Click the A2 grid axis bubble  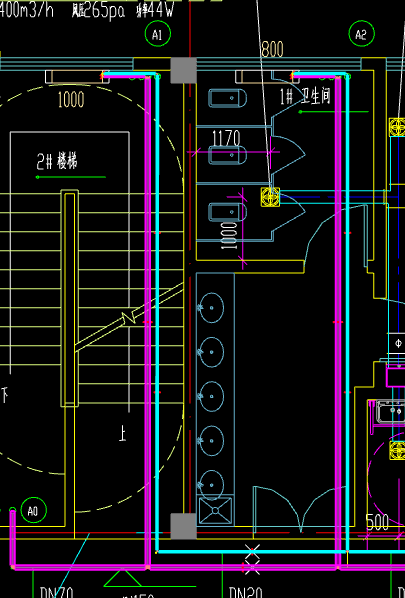click(362, 34)
